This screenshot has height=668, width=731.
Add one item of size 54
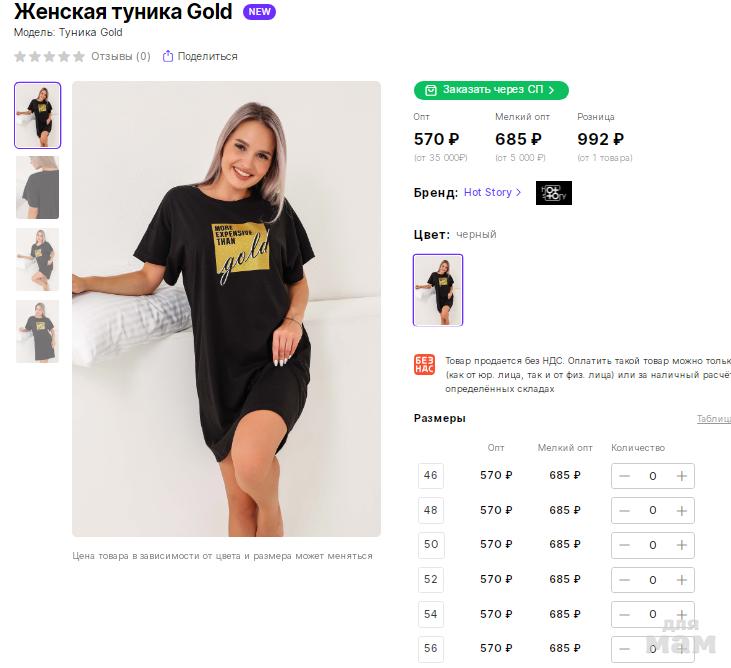click(x=681, y=614)
